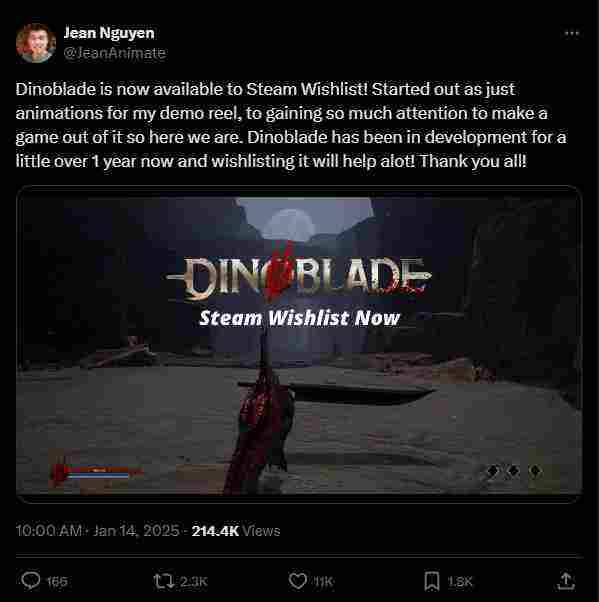Click the reply speech bubble icon
Screen dimensions: 599x602
tap(31, 580)
